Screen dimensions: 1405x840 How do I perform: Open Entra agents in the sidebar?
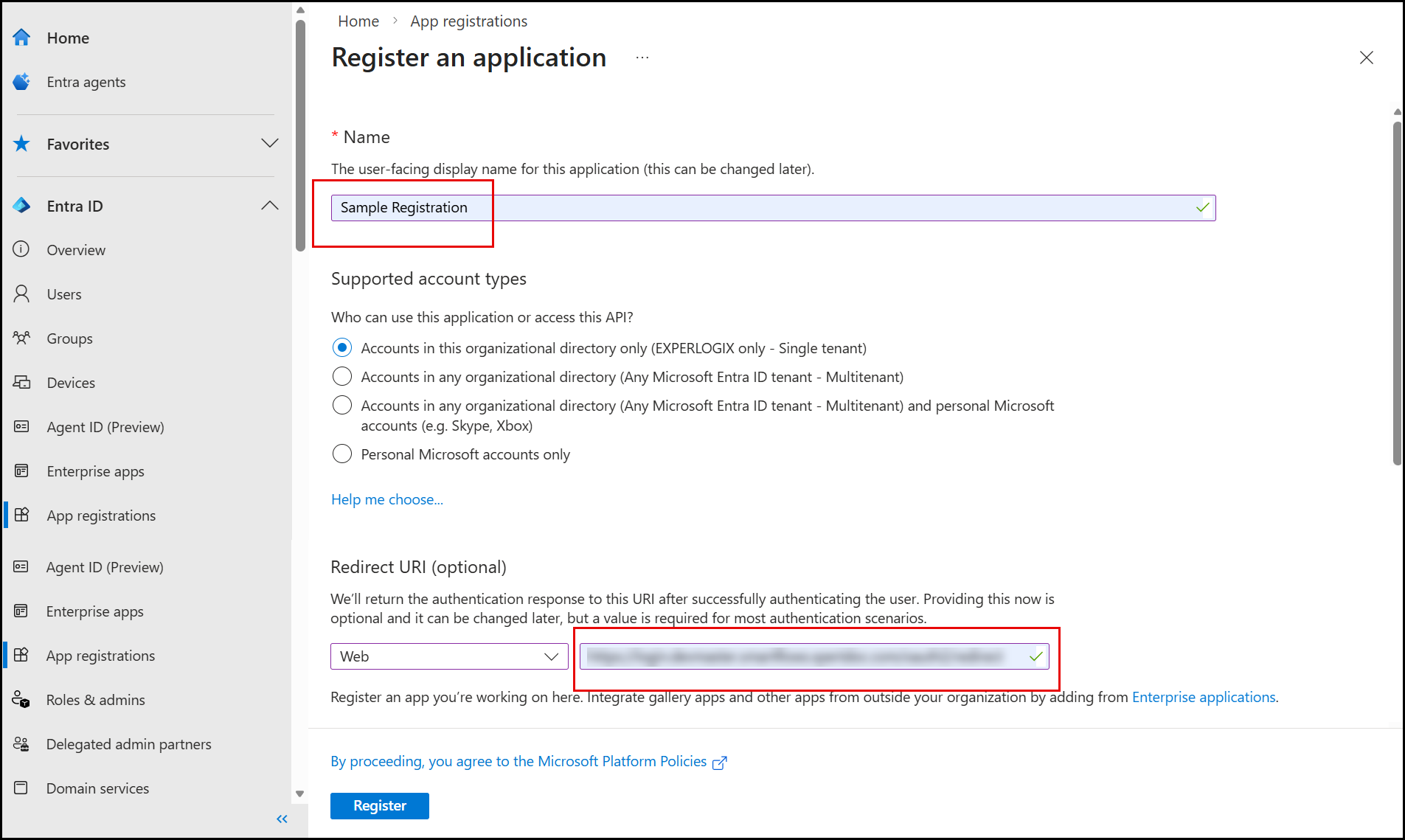coord(86,82)
